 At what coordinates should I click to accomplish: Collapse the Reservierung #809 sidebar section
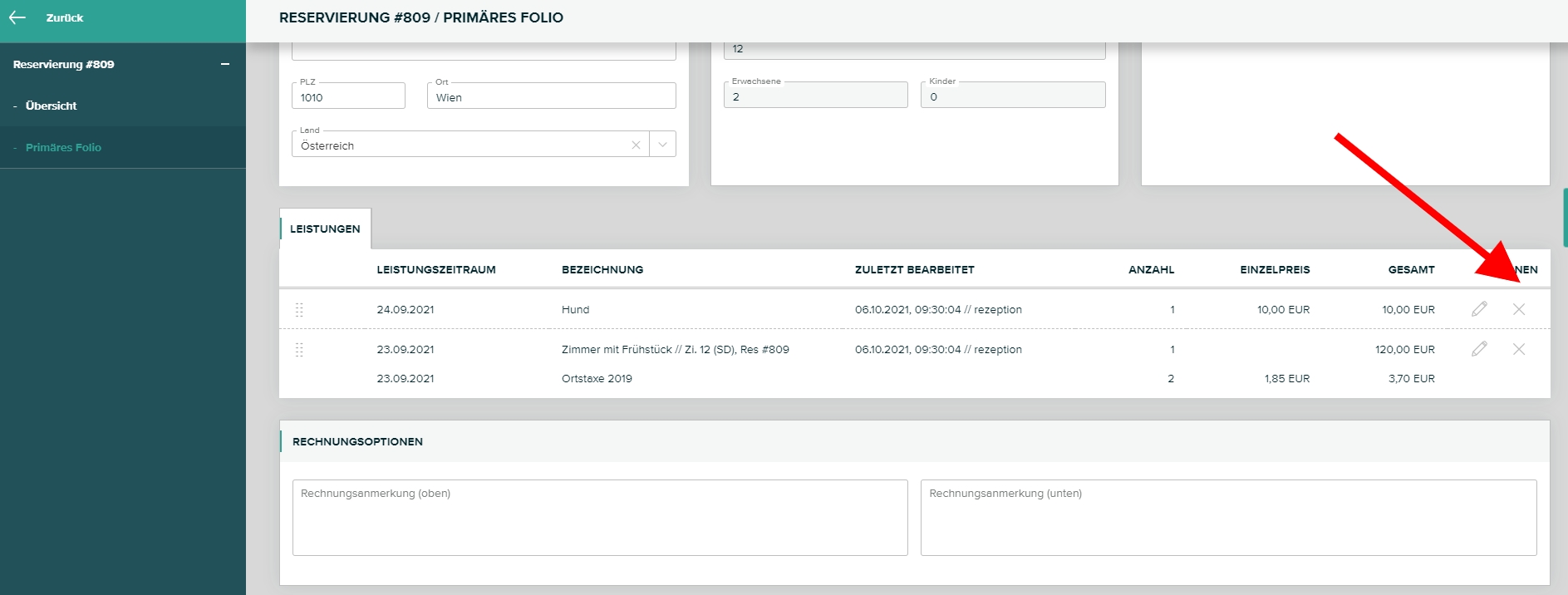224,64
